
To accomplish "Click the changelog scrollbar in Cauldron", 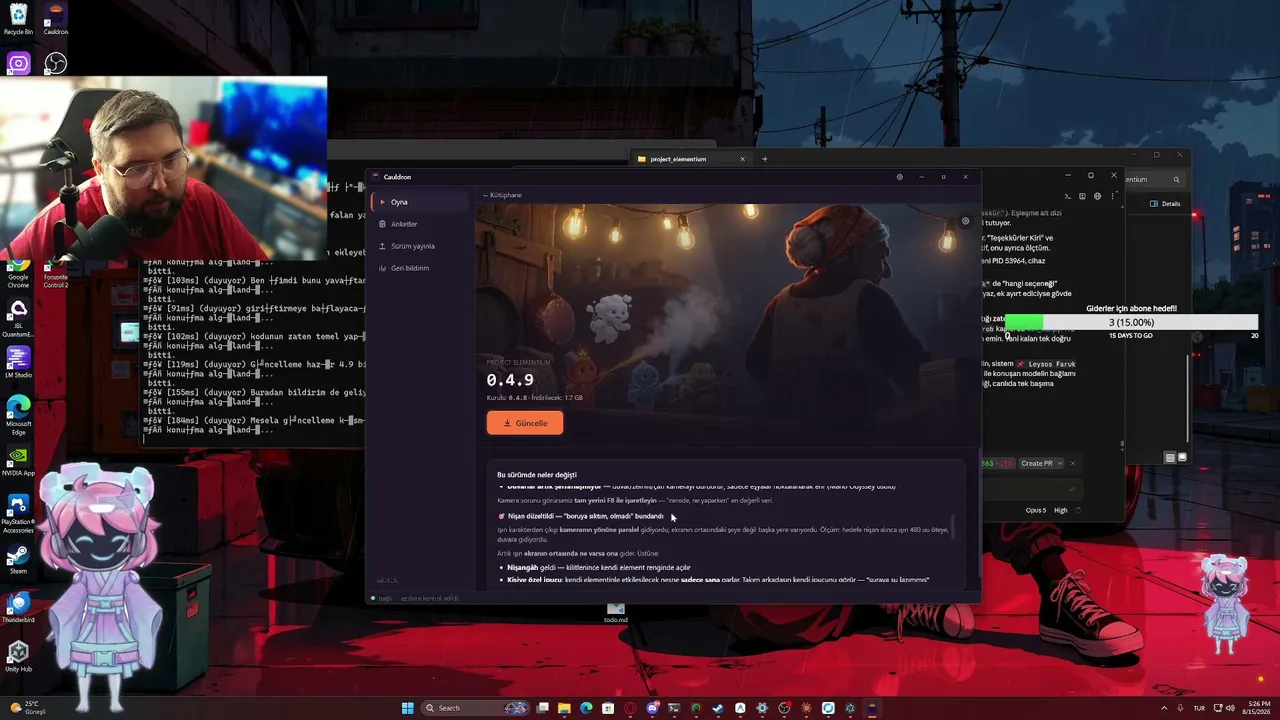I will [953, 526].
